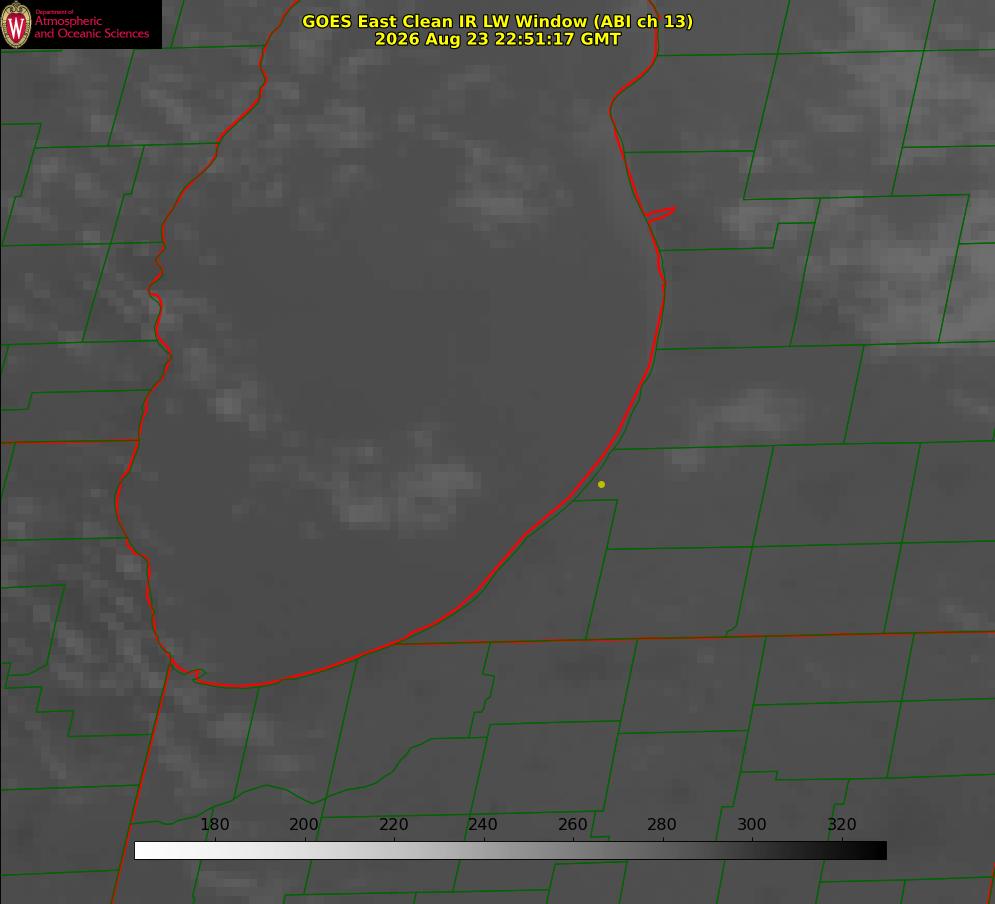Click the yellow dot location marker

click(601, 484)
